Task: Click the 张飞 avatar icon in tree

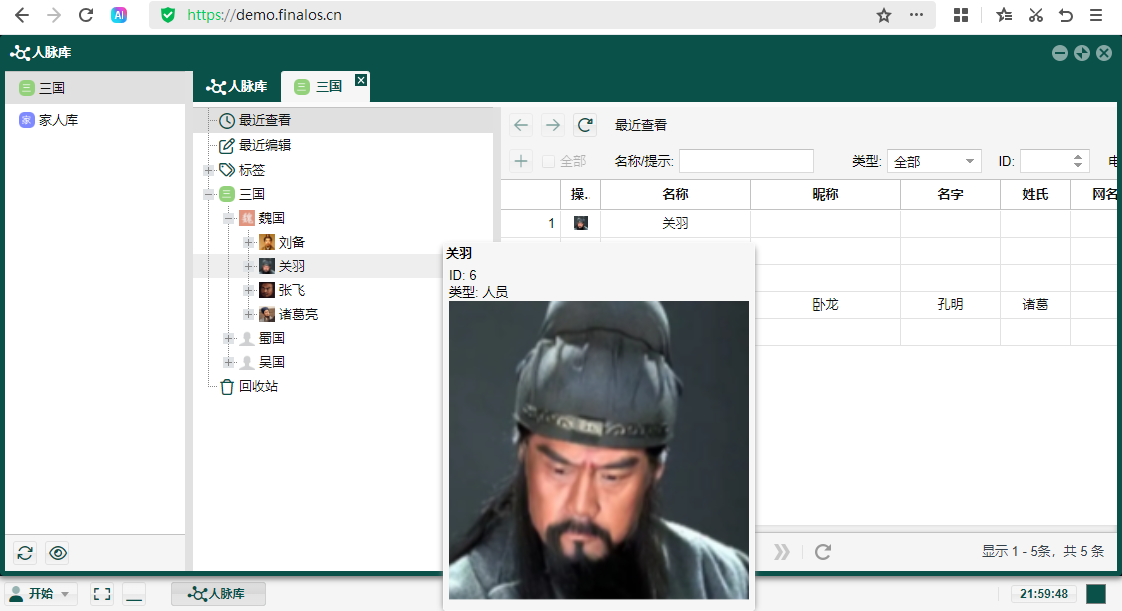Action: 267,290
